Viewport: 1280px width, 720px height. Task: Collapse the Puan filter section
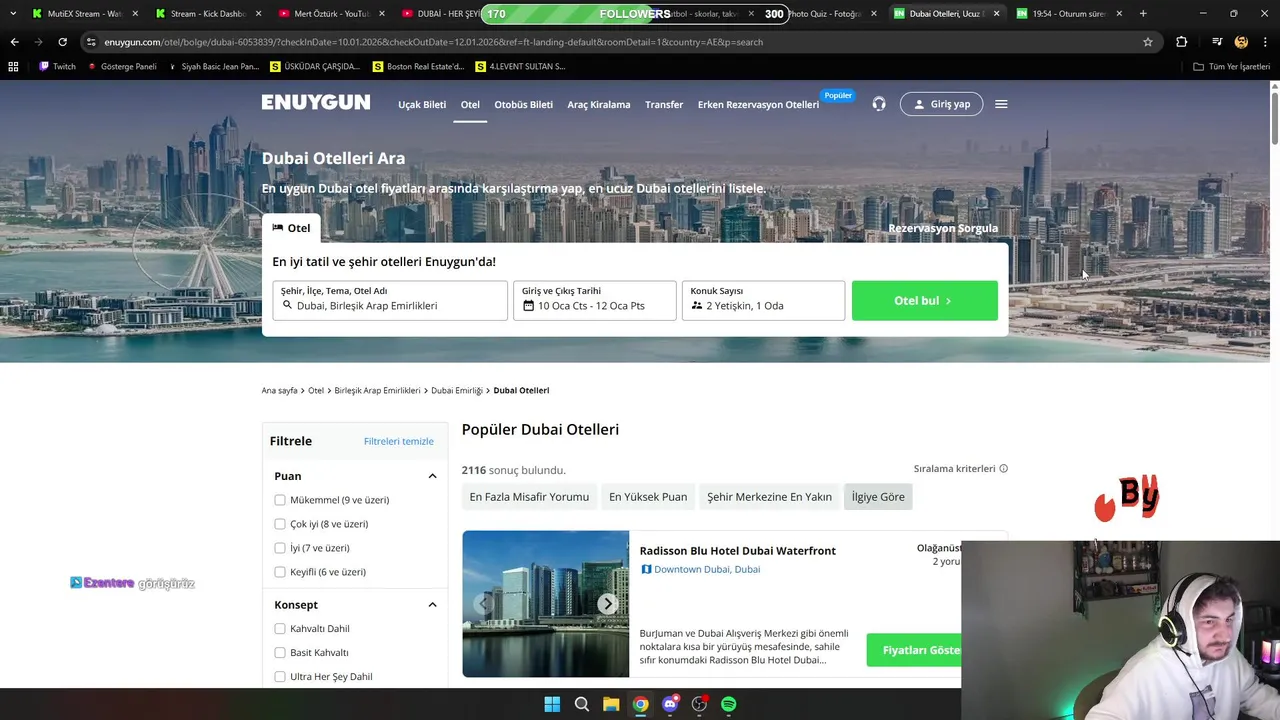pyautogui.click(x=432, y=476)
